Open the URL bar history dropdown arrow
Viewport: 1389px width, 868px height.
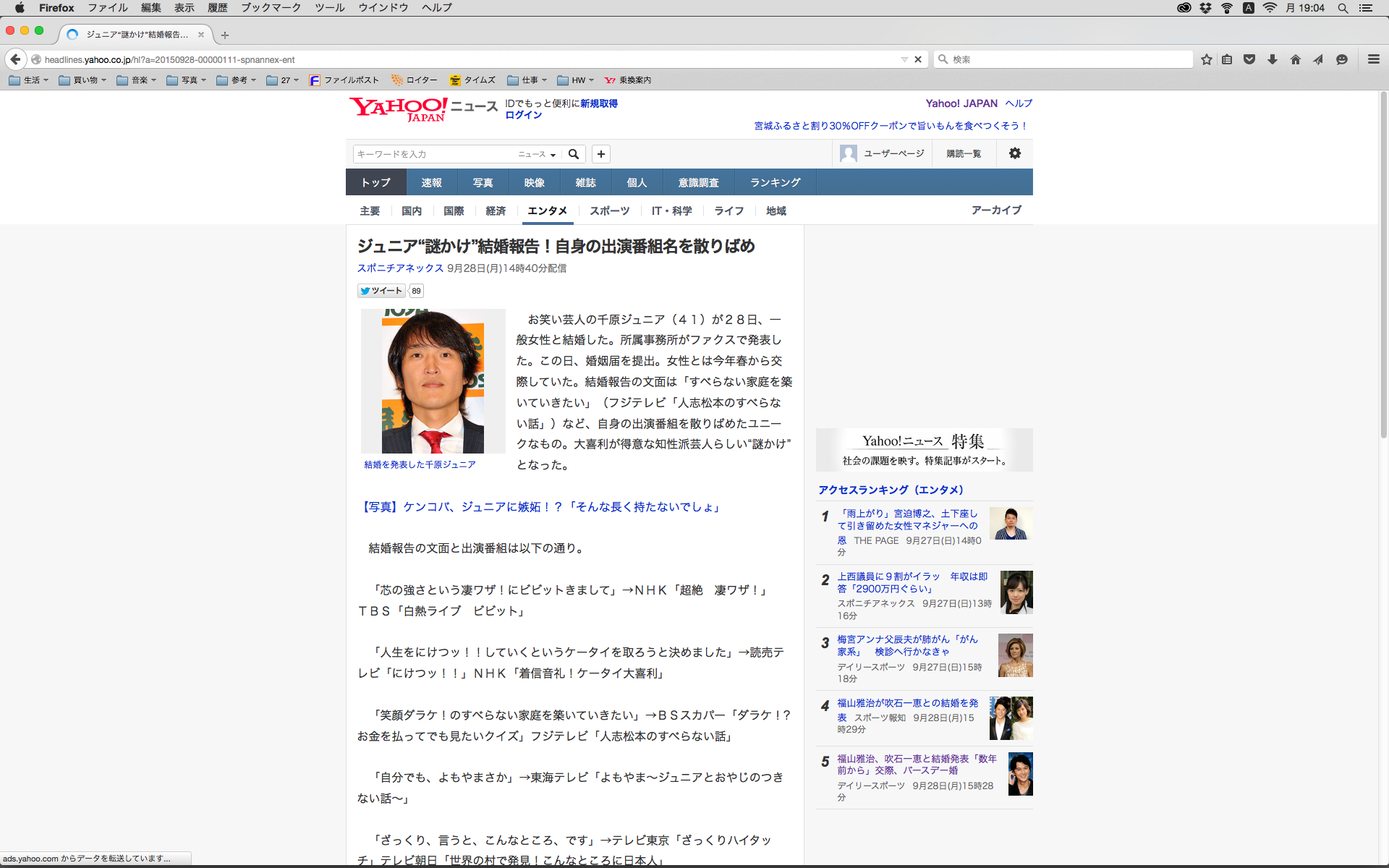[x=904, y=59]
